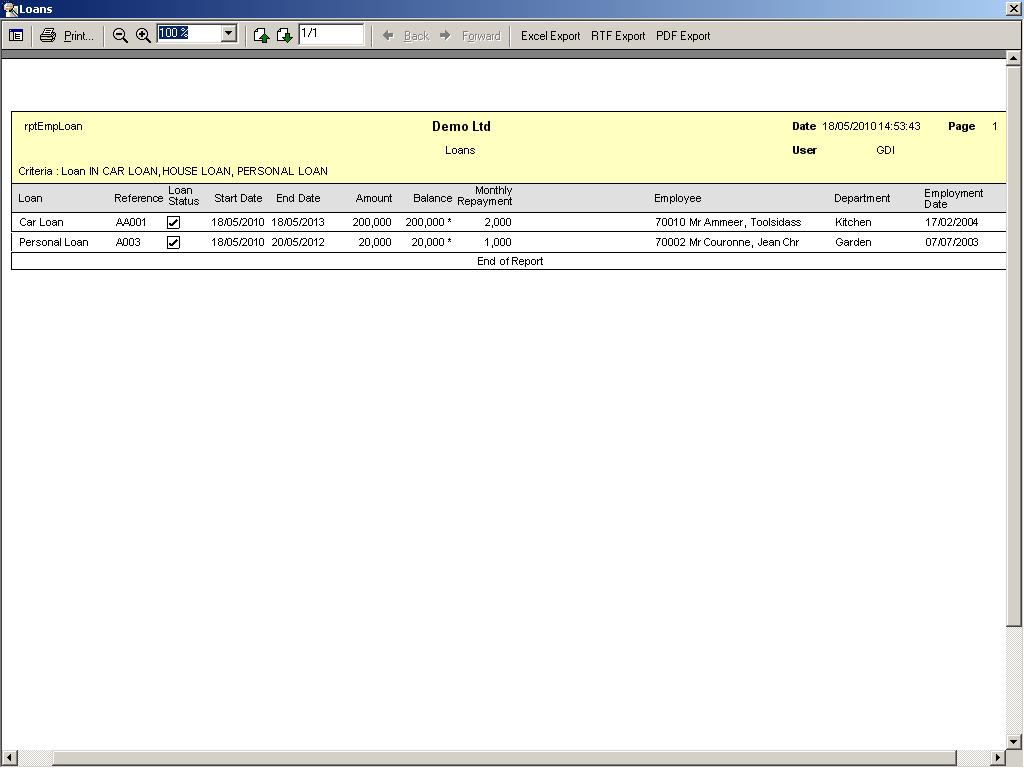Screen dimensions: 1024x768
Task: Go to previous page with up-arrow icon
Action: [261, 35]
